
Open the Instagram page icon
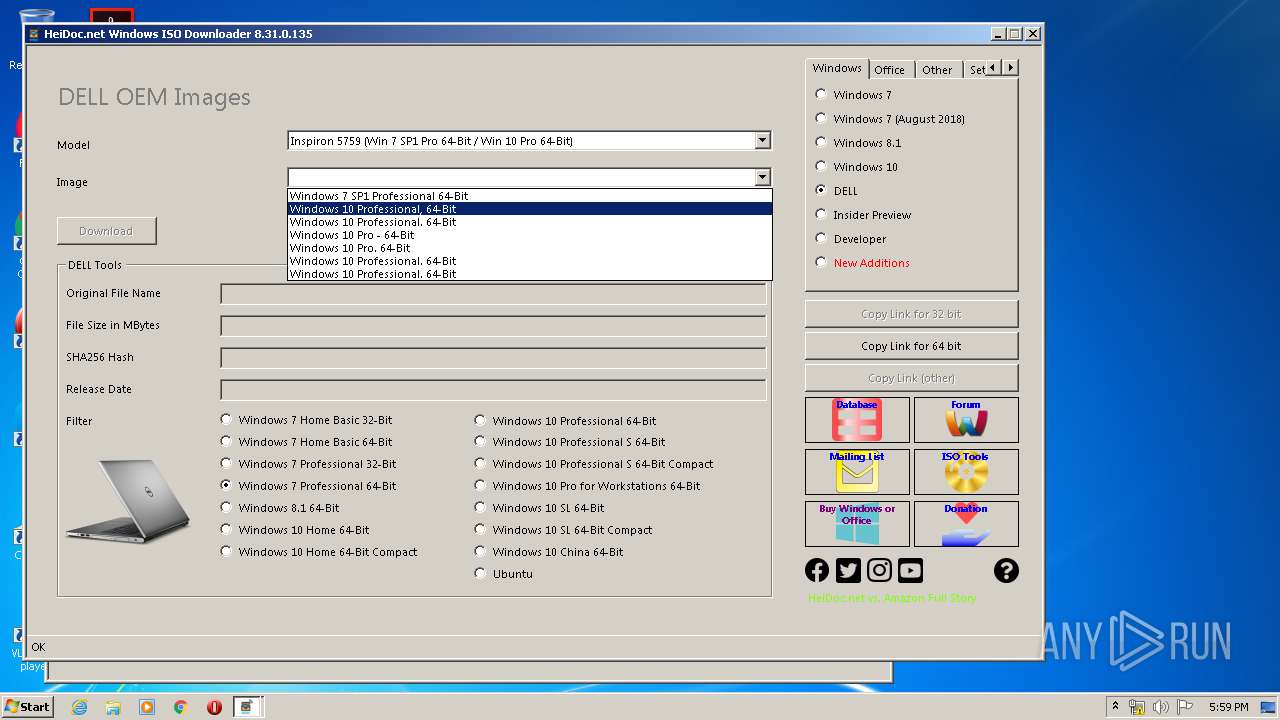pyautogui.click(x=879, y=570)
